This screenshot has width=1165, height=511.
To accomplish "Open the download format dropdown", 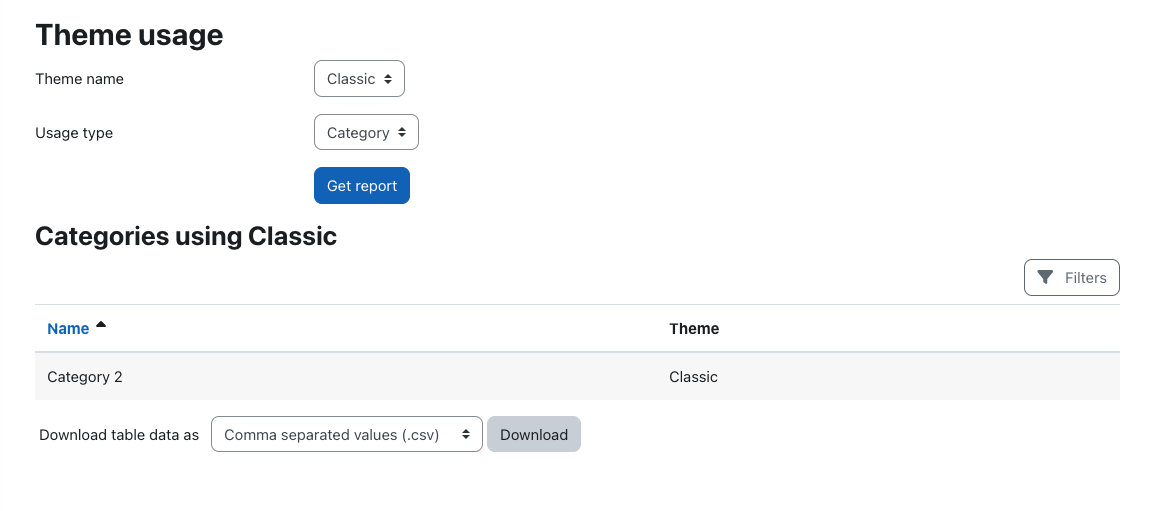I will tap(347, 434).
